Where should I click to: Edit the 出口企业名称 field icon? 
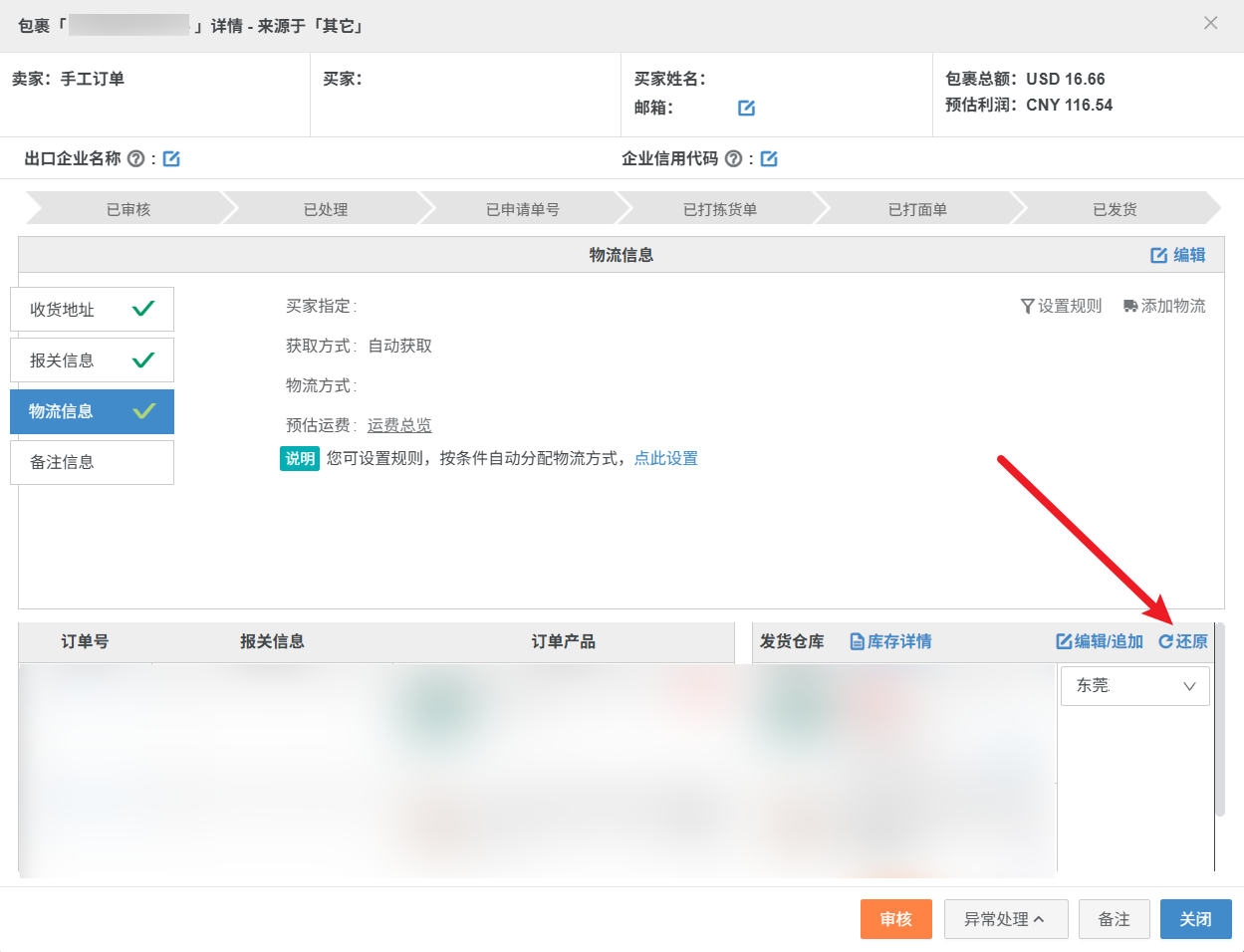point(171,159)
